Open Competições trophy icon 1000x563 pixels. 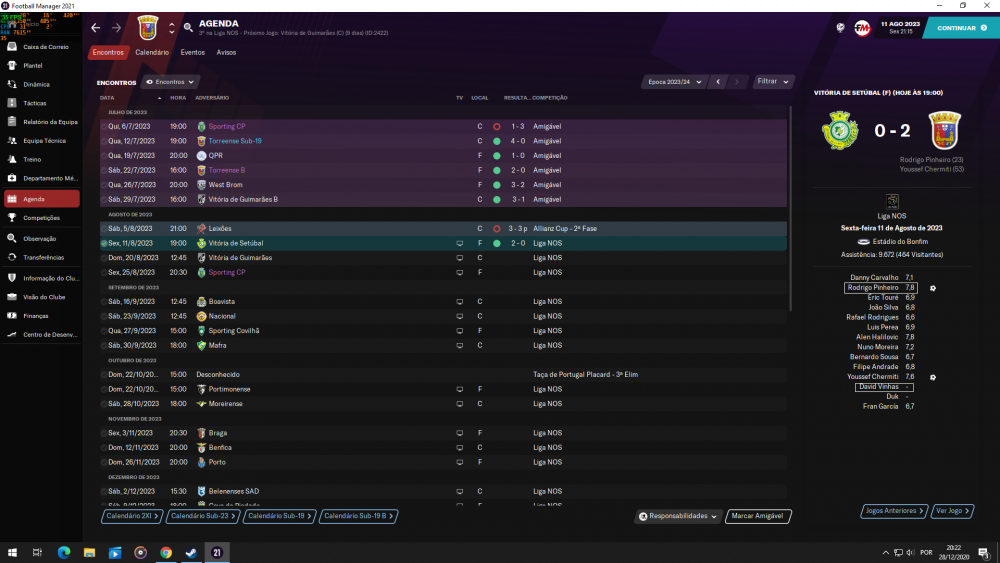[12, 217]
